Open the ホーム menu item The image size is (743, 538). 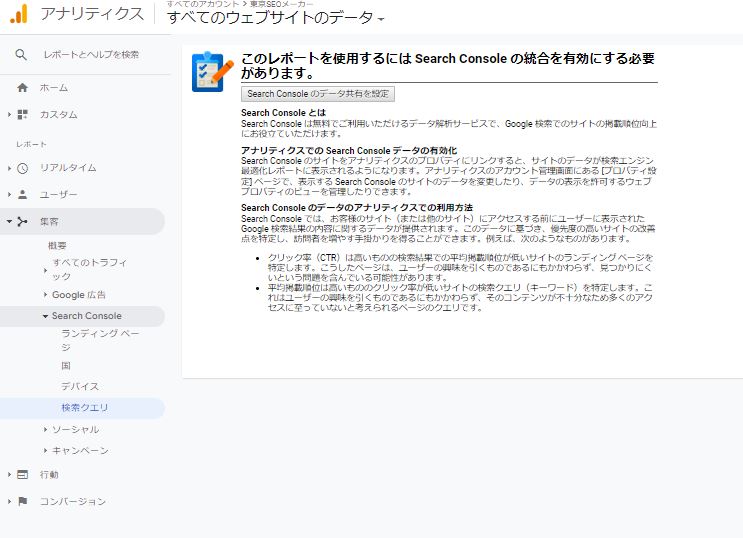pos(54,88)
